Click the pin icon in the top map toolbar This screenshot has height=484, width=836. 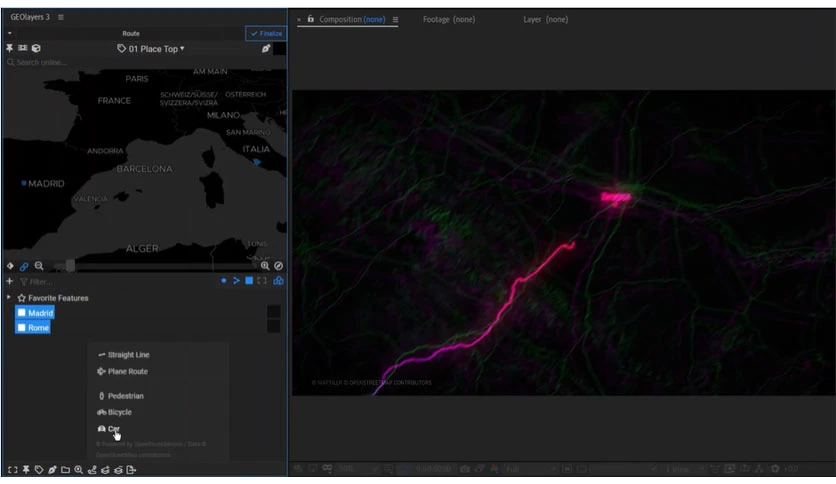pos(10,48)
